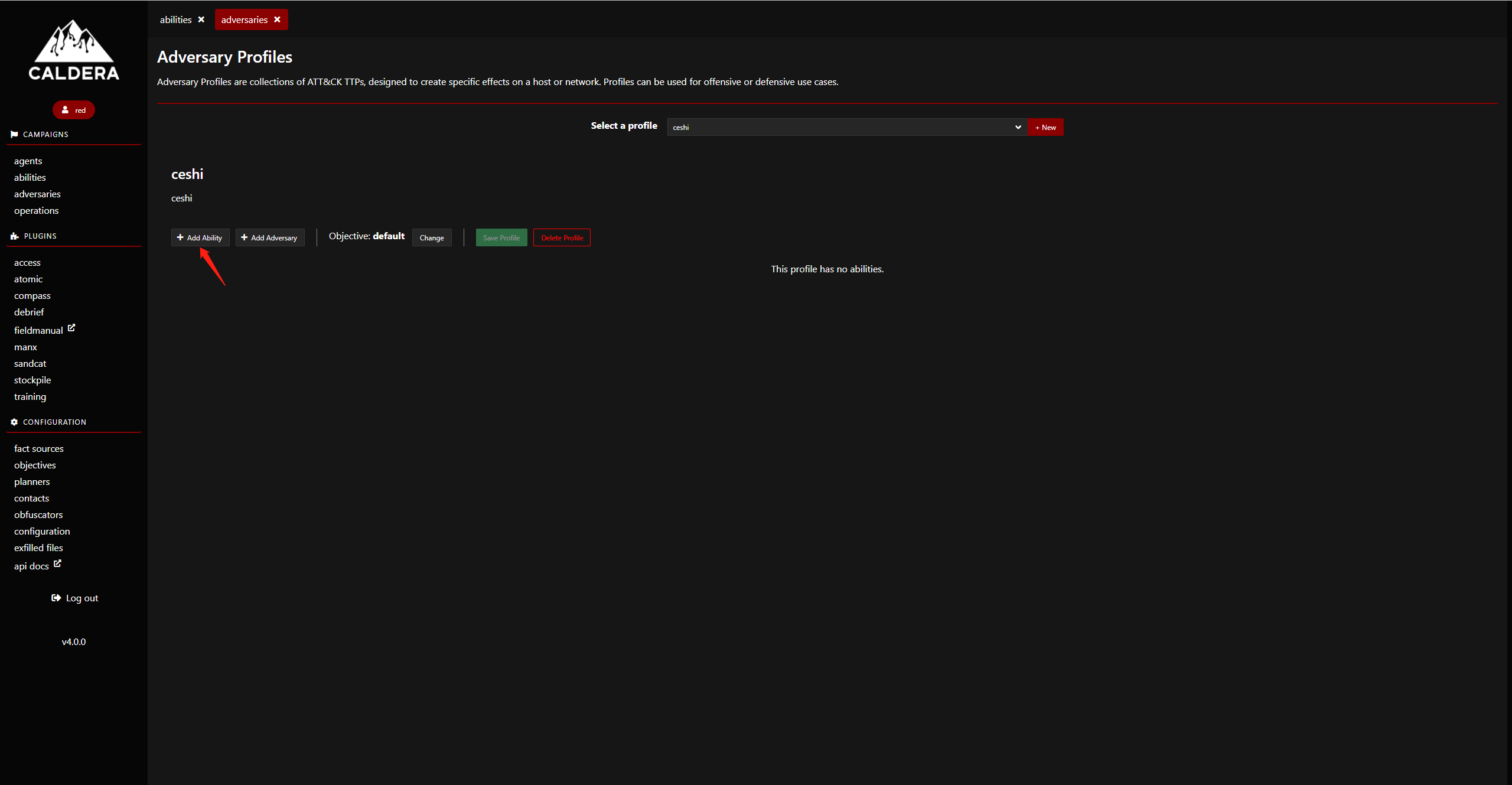Change the objective with the Change button

click(431, 237)
